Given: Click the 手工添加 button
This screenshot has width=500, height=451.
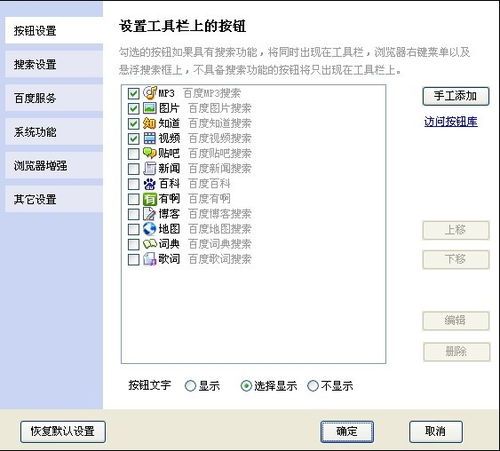Looking at the screenshot, I should [456, 96].
